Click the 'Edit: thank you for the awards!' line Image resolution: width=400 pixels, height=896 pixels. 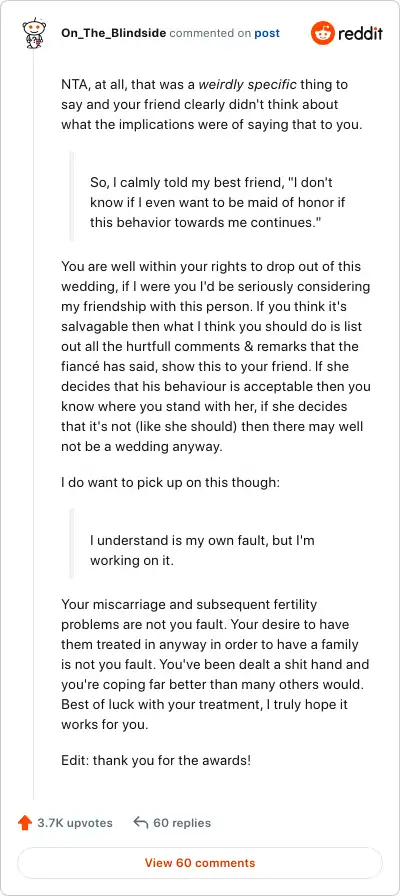point(156,761)
